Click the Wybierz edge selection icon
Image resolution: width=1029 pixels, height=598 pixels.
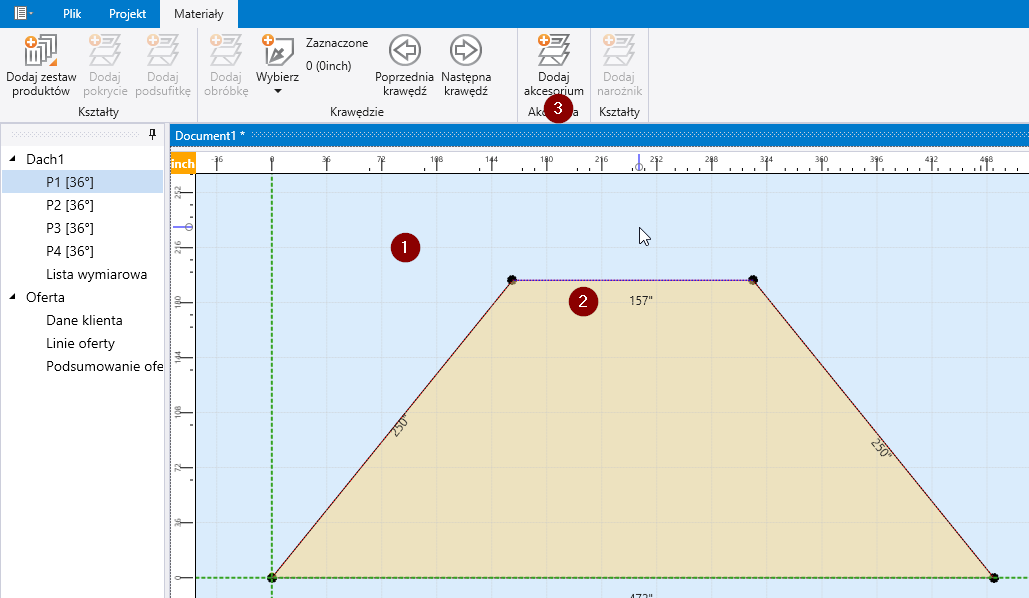click(277, 50)
